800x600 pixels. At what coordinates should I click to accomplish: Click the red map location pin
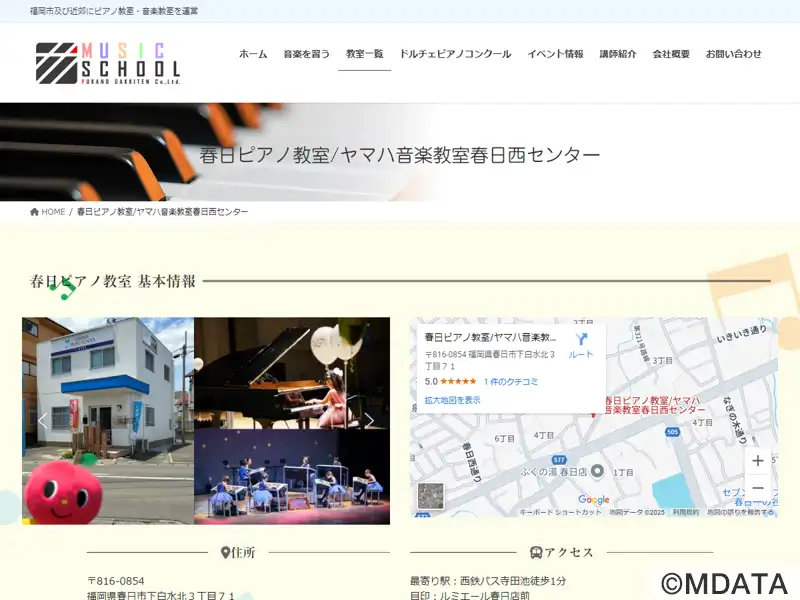[593, 415]
